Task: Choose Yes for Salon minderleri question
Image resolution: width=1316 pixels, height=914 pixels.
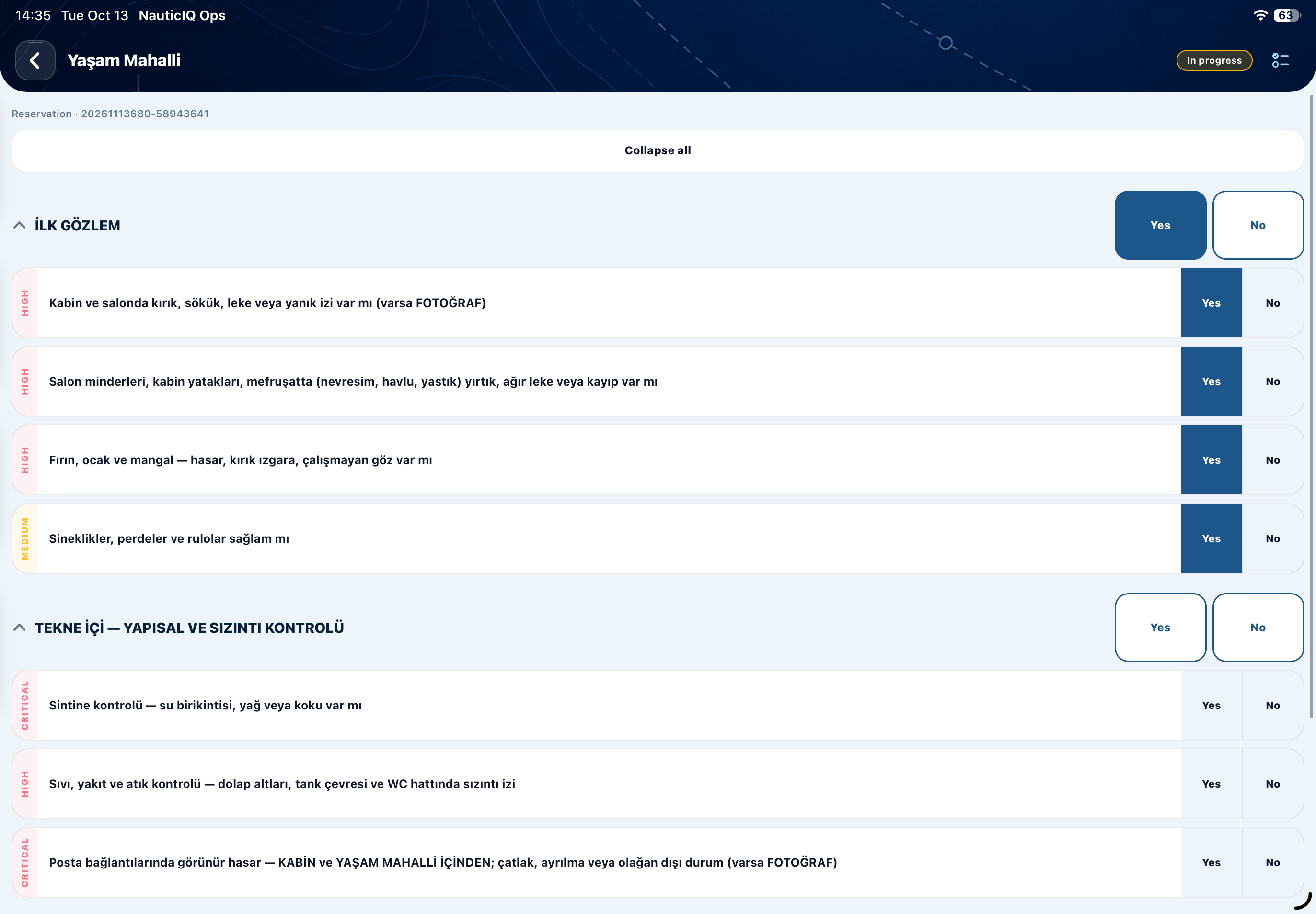Action: pyautogui.click(x=1211, y=381)
